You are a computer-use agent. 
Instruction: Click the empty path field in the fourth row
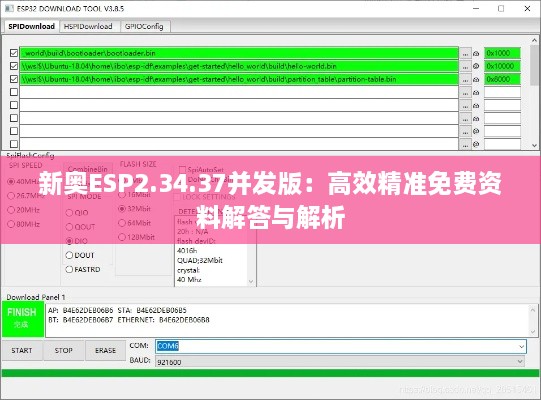(x=239, y=92)
